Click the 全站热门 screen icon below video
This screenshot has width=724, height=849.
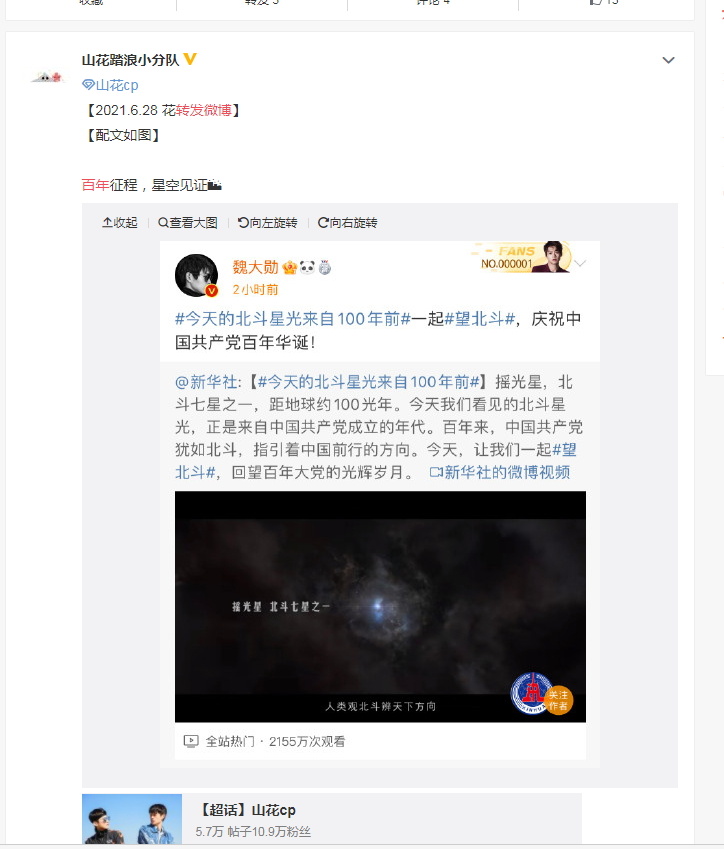coord(191,741)
